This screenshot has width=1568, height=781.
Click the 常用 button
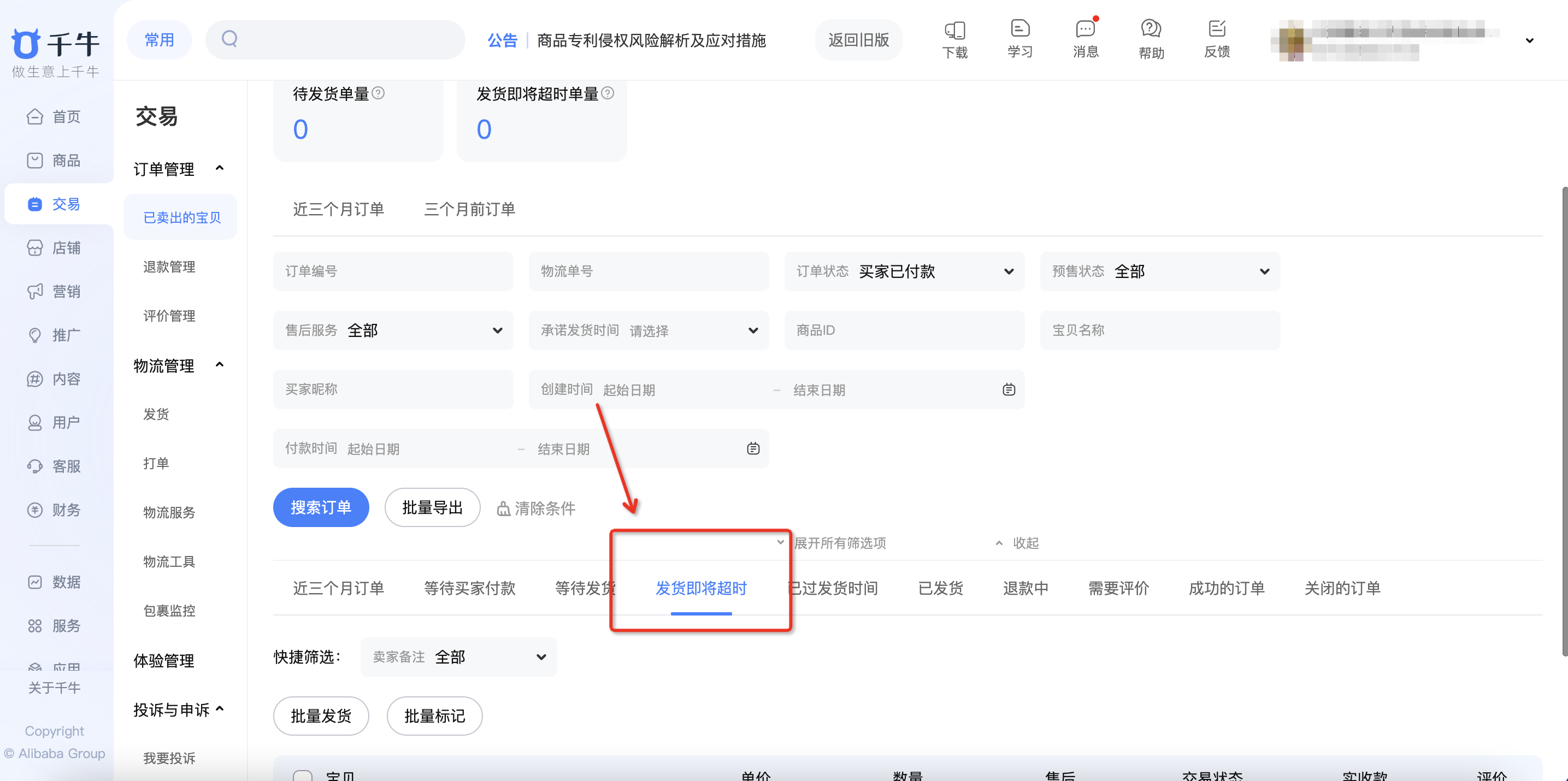pos(160,40)
